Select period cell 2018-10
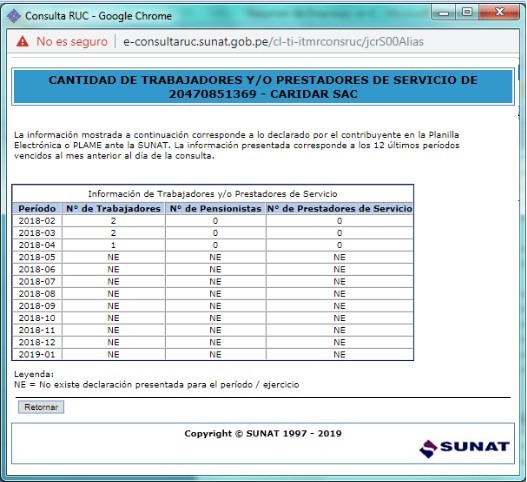The height and width of the screenshot is (482, 527). (x=37, y=318)
